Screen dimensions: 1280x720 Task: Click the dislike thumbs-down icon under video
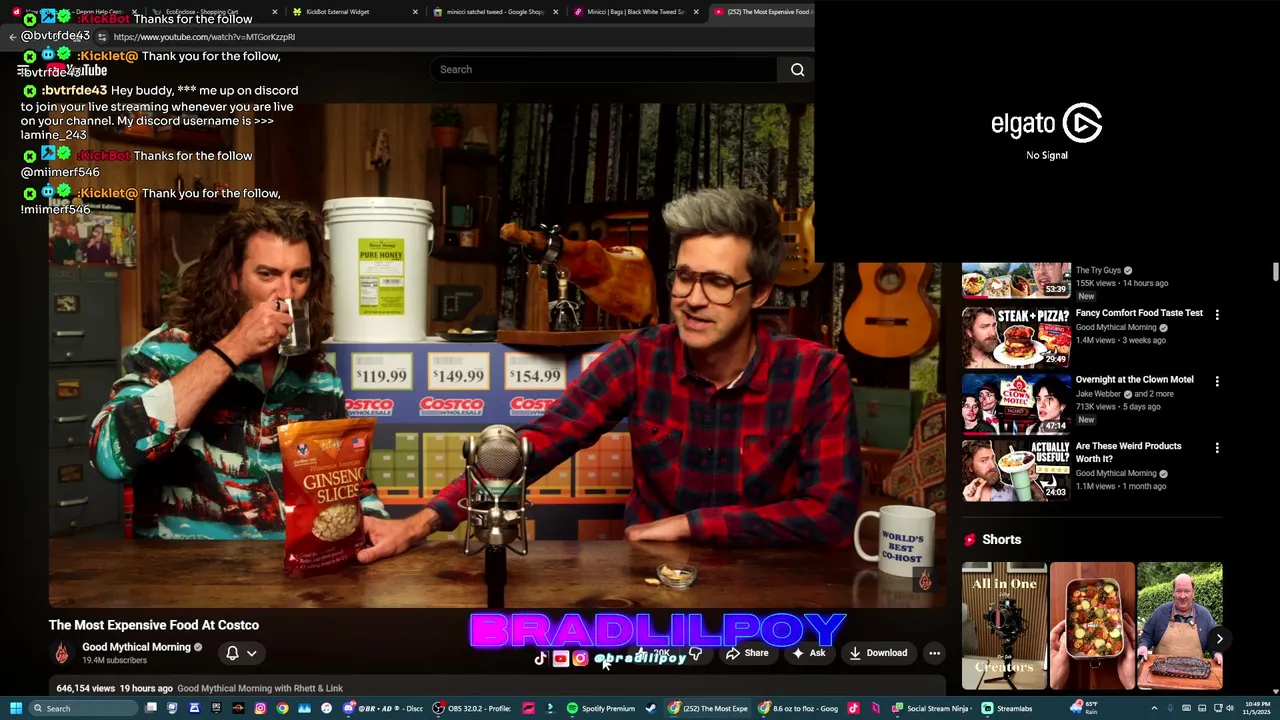click(696, 653)
